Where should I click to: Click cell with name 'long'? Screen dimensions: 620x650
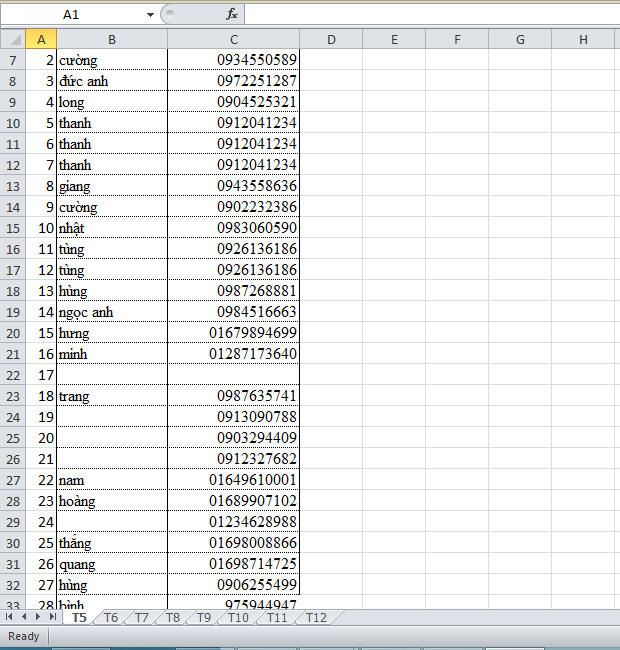pos(112,102)
